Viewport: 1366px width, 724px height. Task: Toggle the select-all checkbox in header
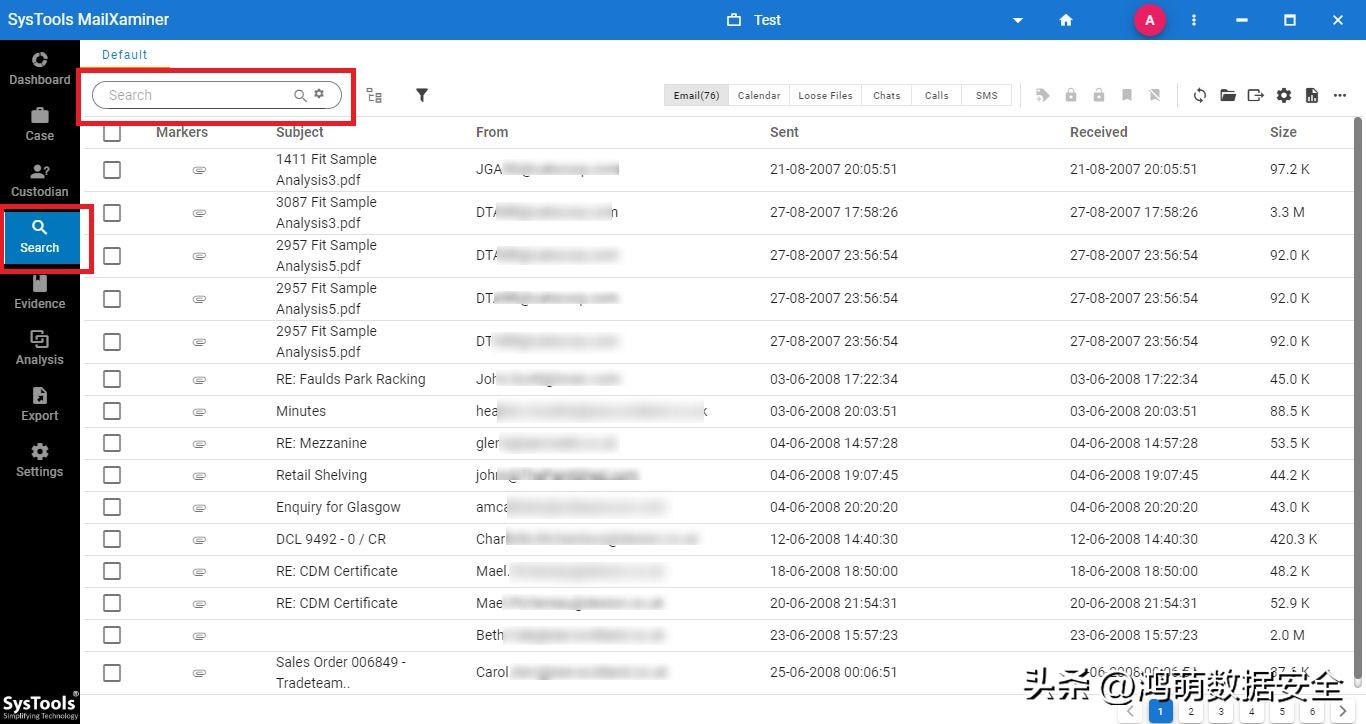click(112, 132)
